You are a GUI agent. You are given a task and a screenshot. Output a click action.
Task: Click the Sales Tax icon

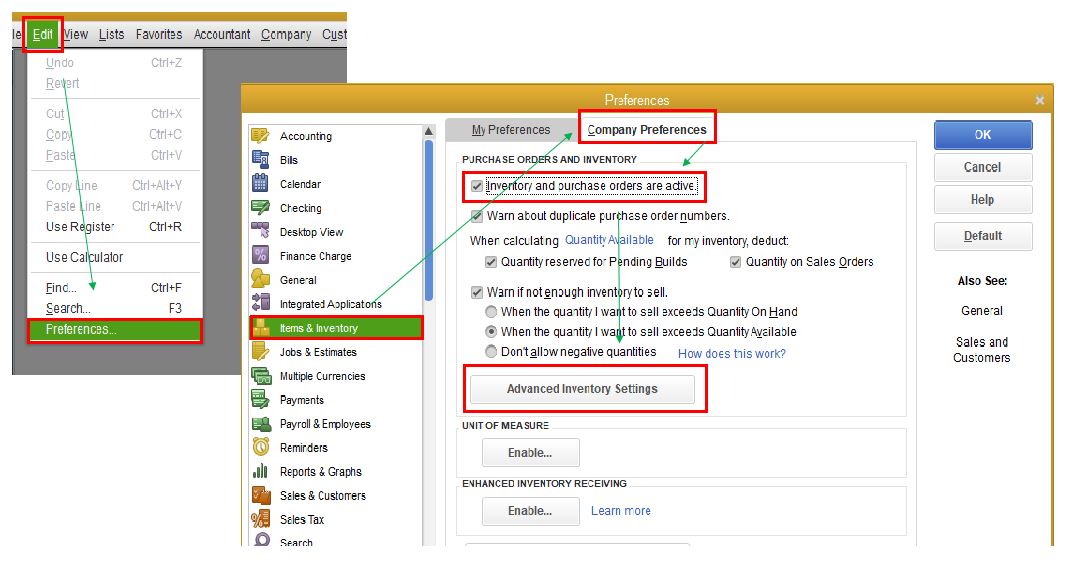(x=261, y=519)
